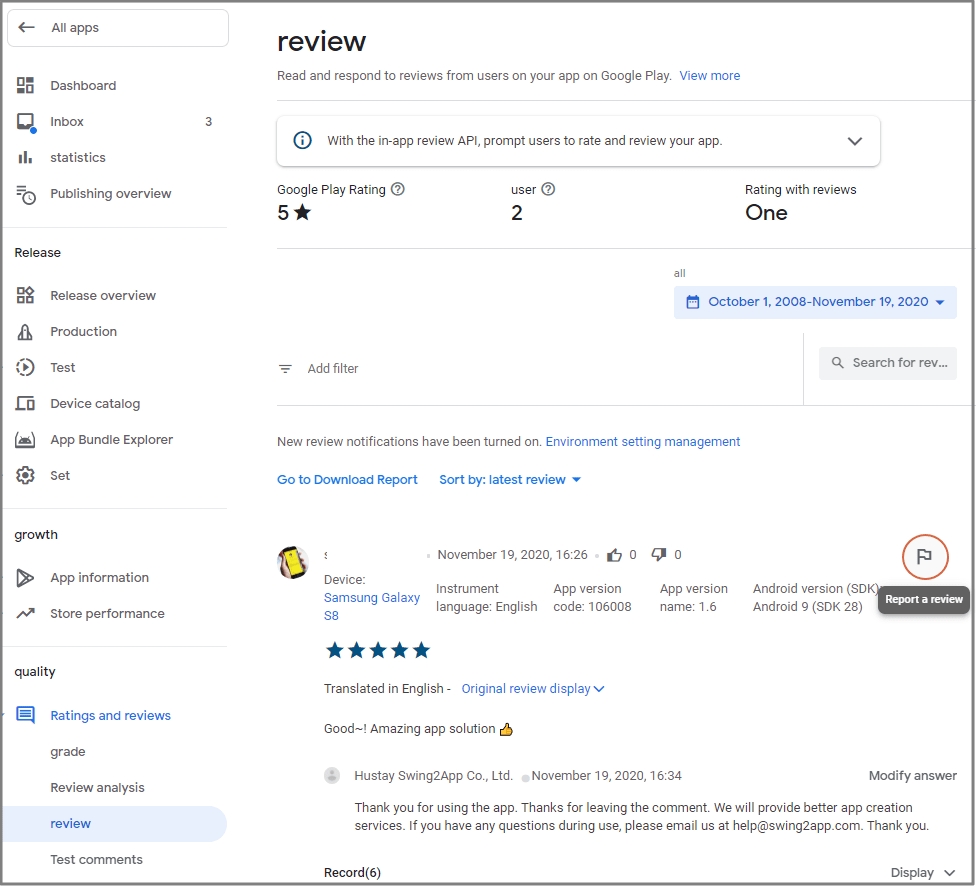976x886 pixels.
Task: Expand the Record Display chevron
Action: (x=949, y=873)
